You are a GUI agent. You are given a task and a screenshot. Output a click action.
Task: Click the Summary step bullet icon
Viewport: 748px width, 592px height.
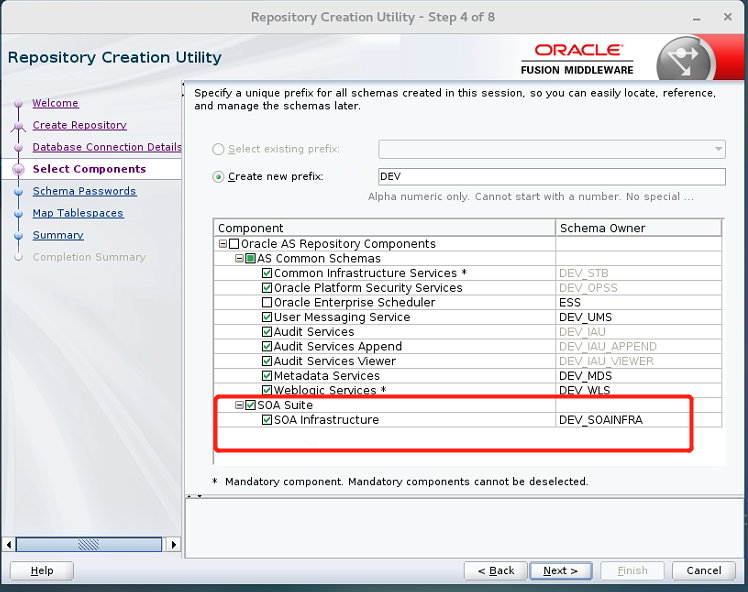point(19,235)
